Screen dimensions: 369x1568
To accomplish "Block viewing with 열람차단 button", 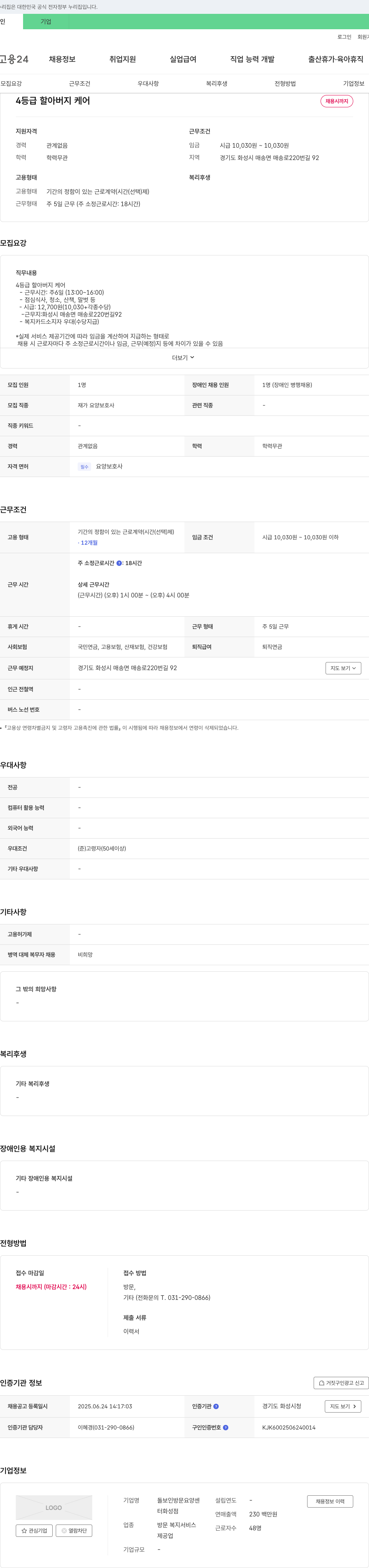I will (74, 1531).
